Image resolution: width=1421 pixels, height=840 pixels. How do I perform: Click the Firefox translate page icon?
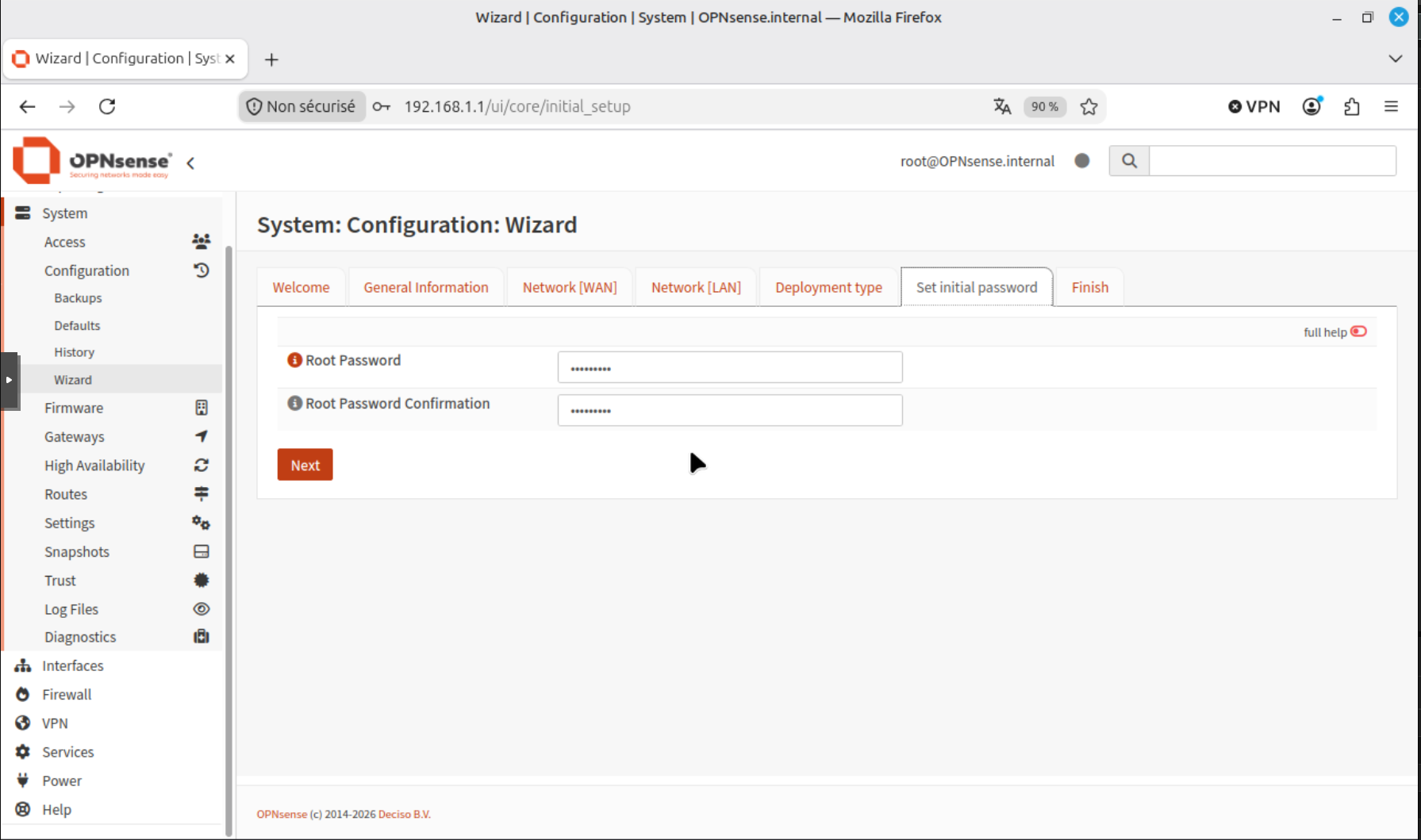point(1002,106)
